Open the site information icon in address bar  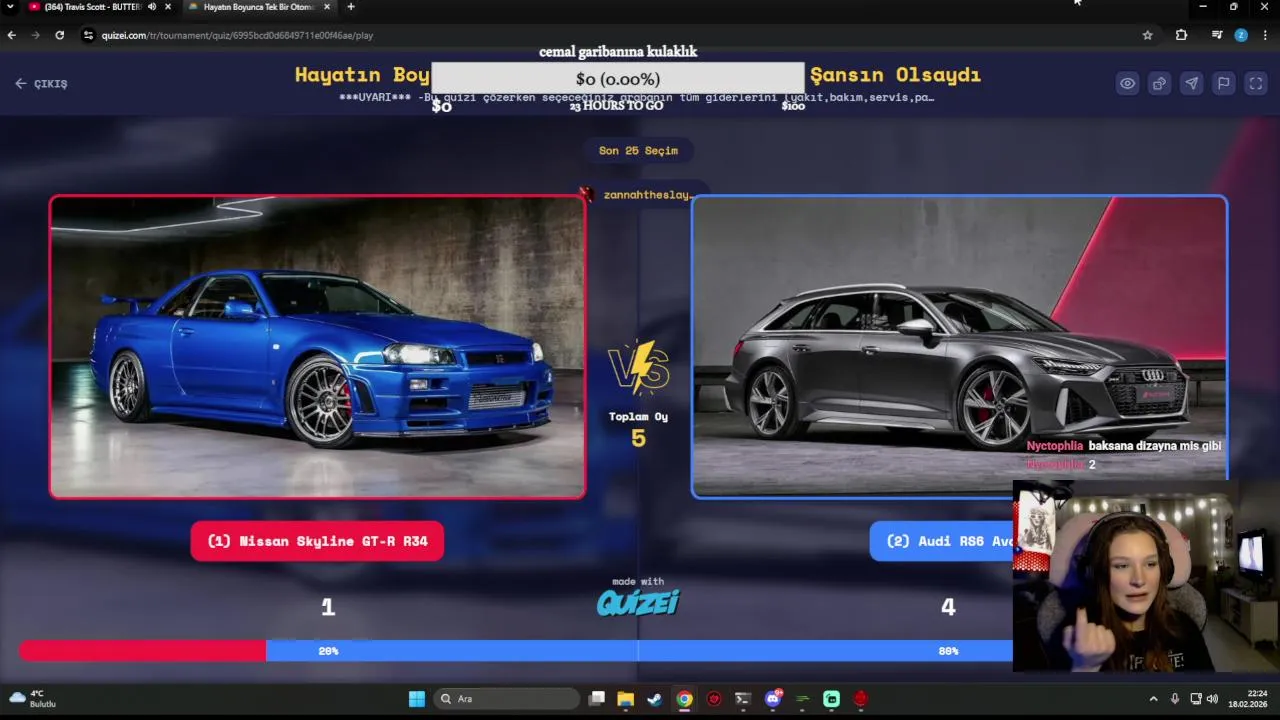coord(88,35)
